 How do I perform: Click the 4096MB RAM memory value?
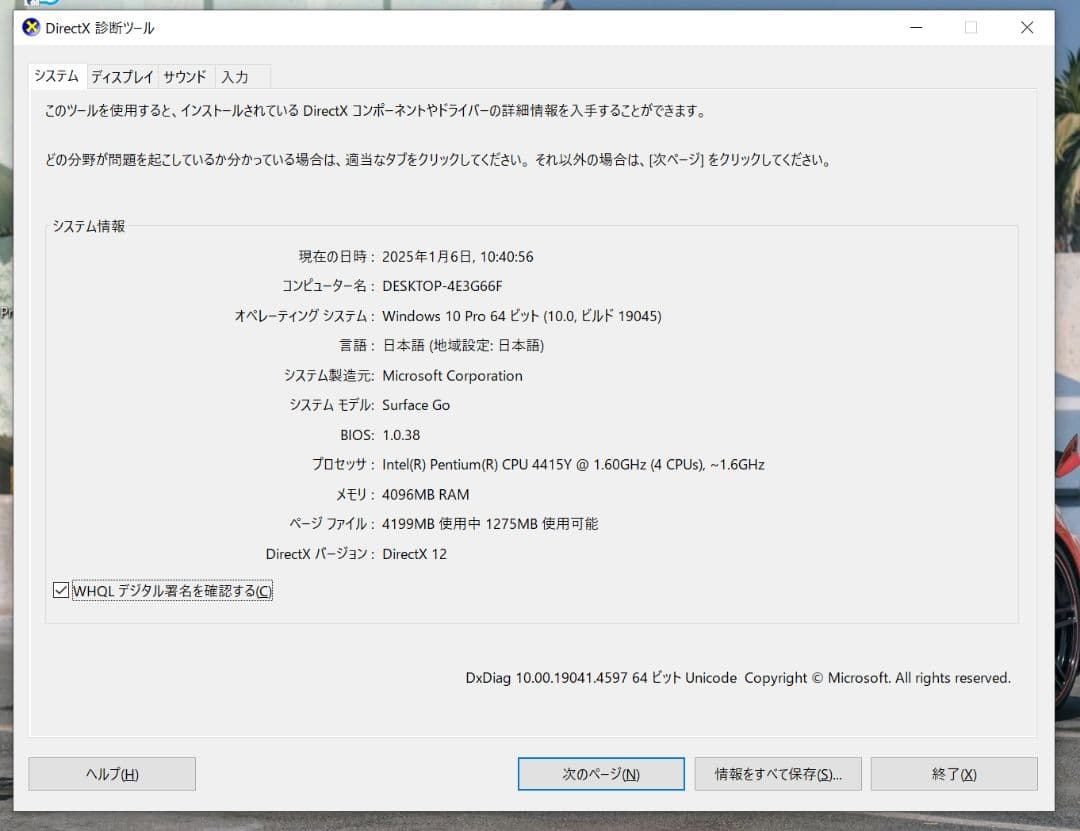pos(425,494)
